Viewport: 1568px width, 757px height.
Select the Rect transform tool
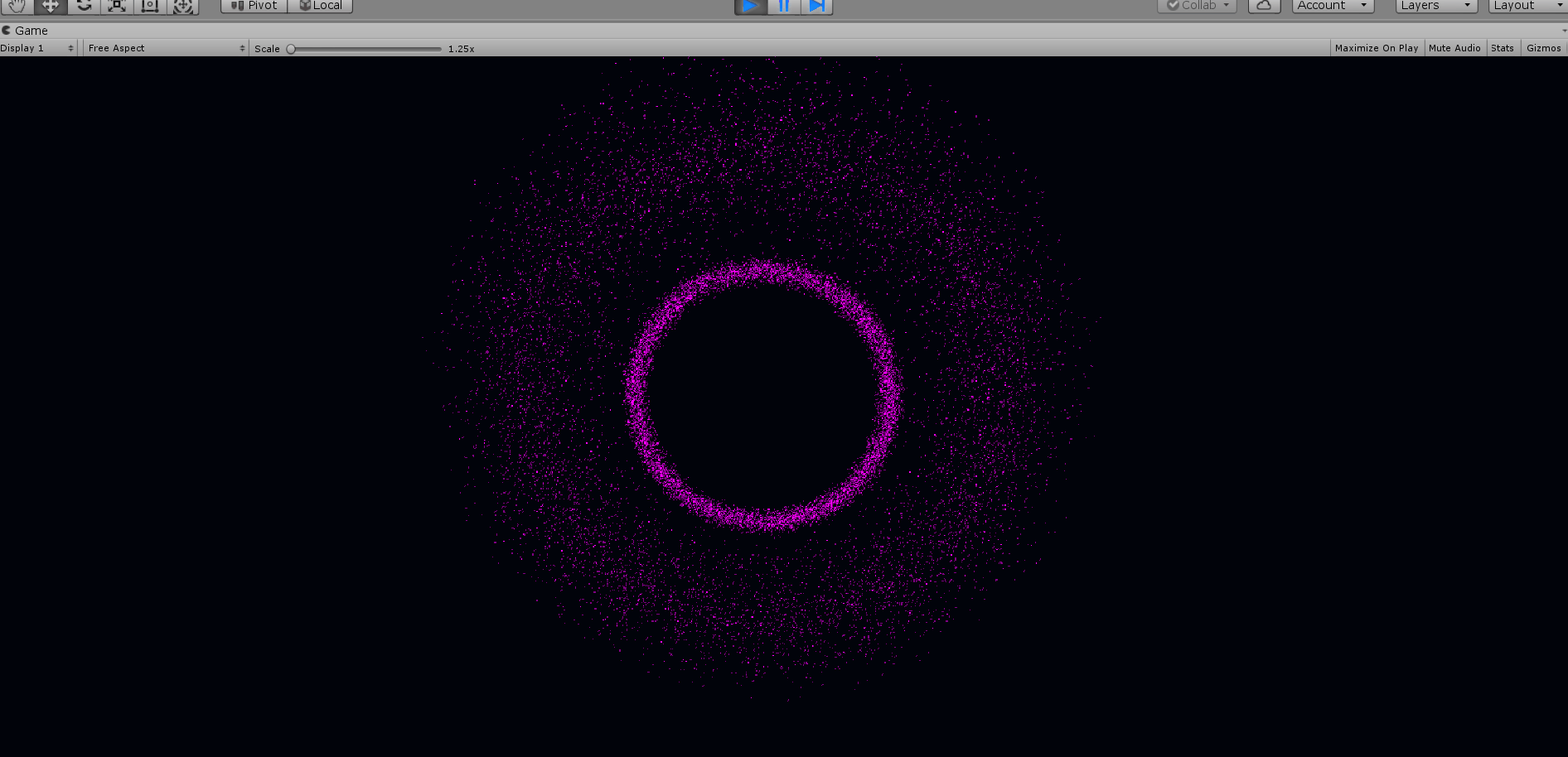150,6
